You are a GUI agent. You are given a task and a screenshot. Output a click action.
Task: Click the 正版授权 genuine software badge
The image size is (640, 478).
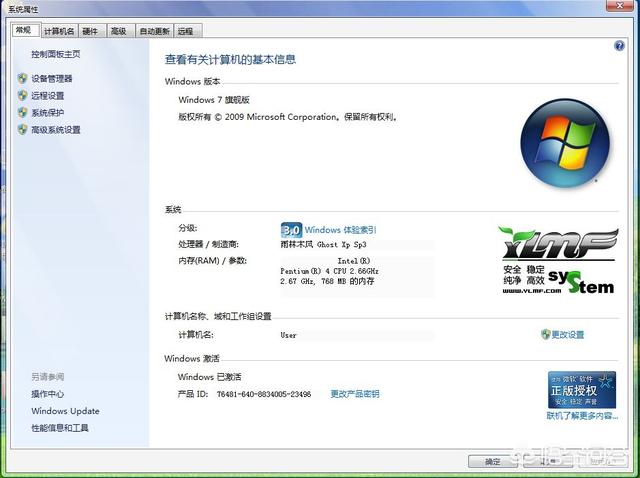coord(582,390)
